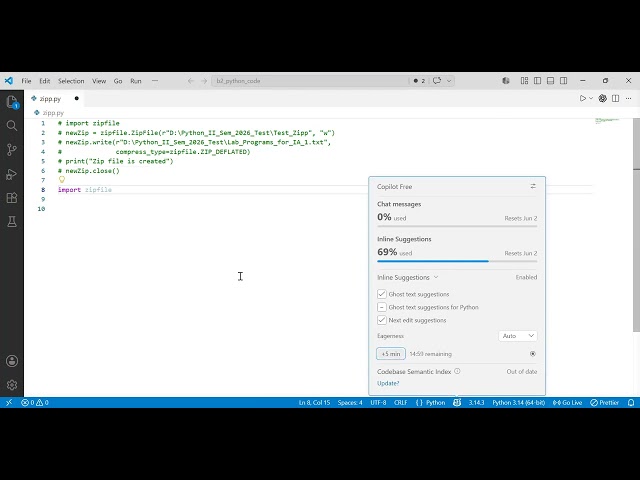Image resolution: width=640 pixels, height=480 pixels.
Task: Toggle the secondary side bar
Action: click(x=564, y=81)
